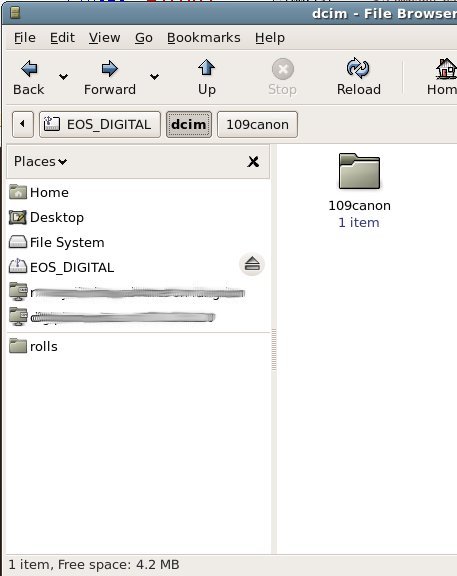Click the Forward arrow icon
This screenshot has height=576, width=457.
pyautogui.click(x=109, y=69)
